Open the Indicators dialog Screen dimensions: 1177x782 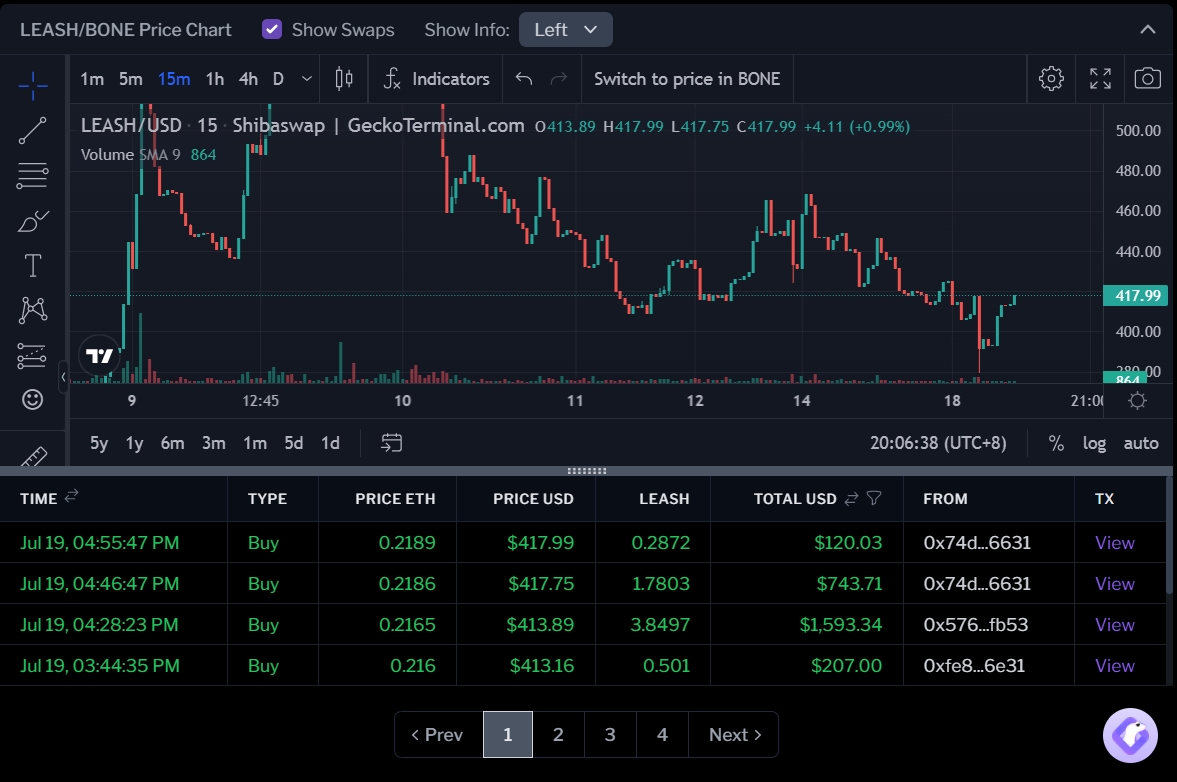coord(436,79)
